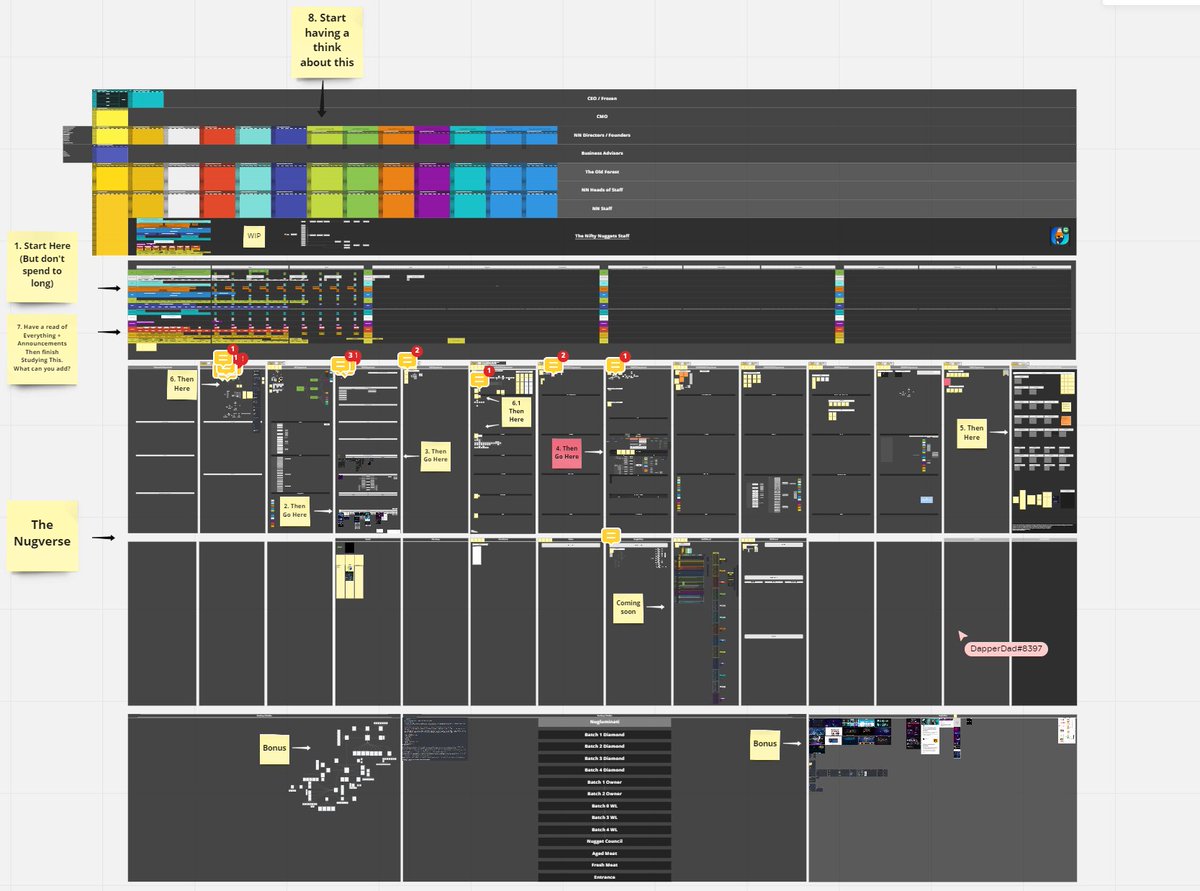Select the Batch 3 WL bar
Image resolution: width=1200 pixels, height=891 pixels.
coord(604,818)
